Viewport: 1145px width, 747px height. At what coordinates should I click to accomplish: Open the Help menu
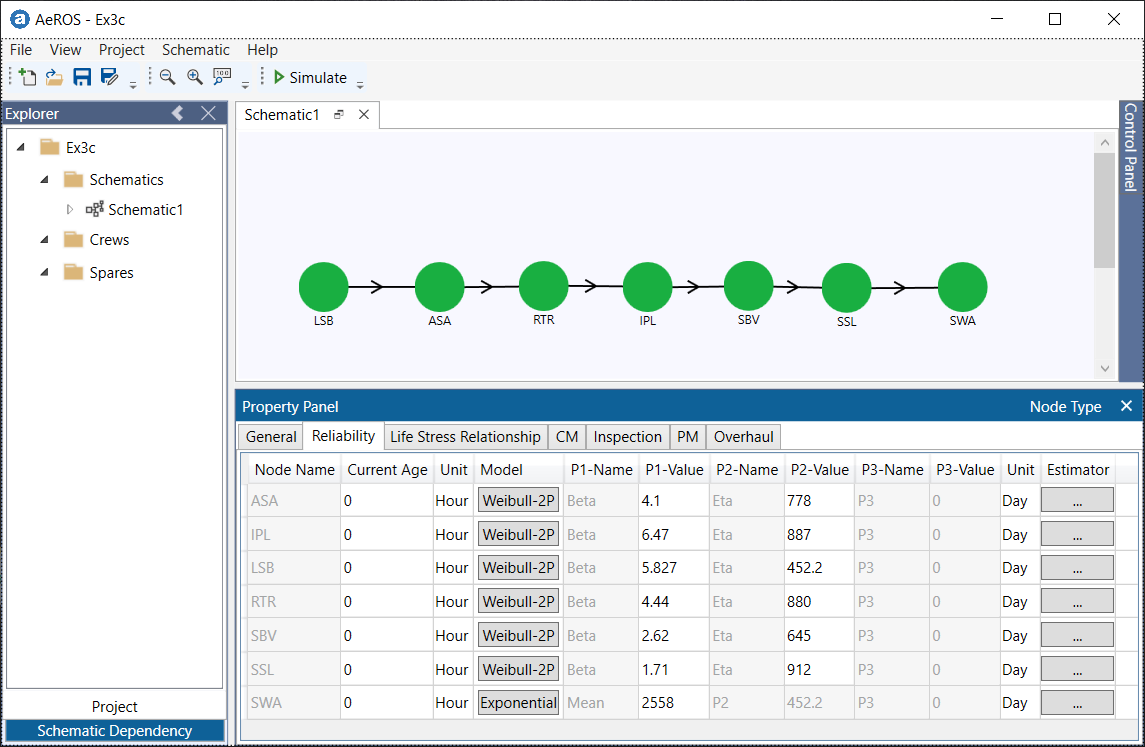coord(262,50)
